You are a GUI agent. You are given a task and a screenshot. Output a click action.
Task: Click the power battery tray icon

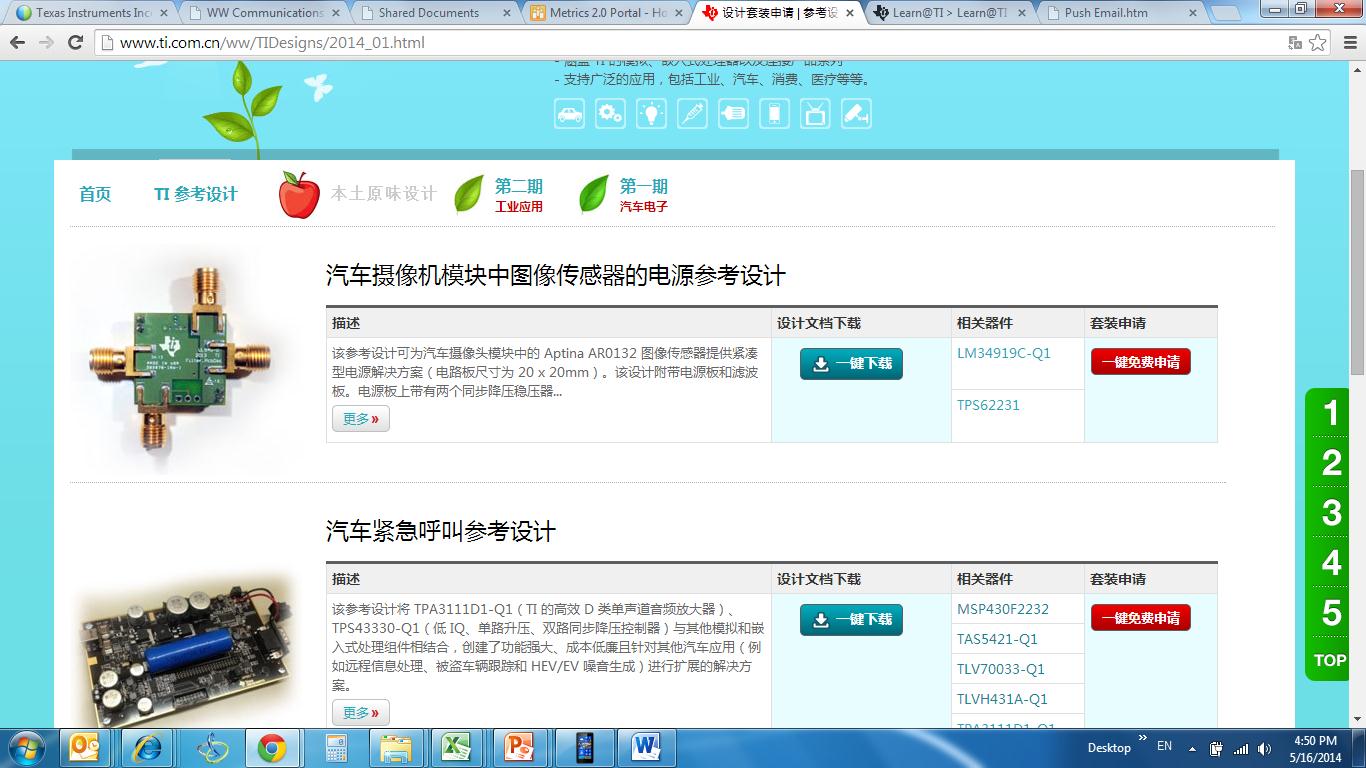(x=1217, y=748)
